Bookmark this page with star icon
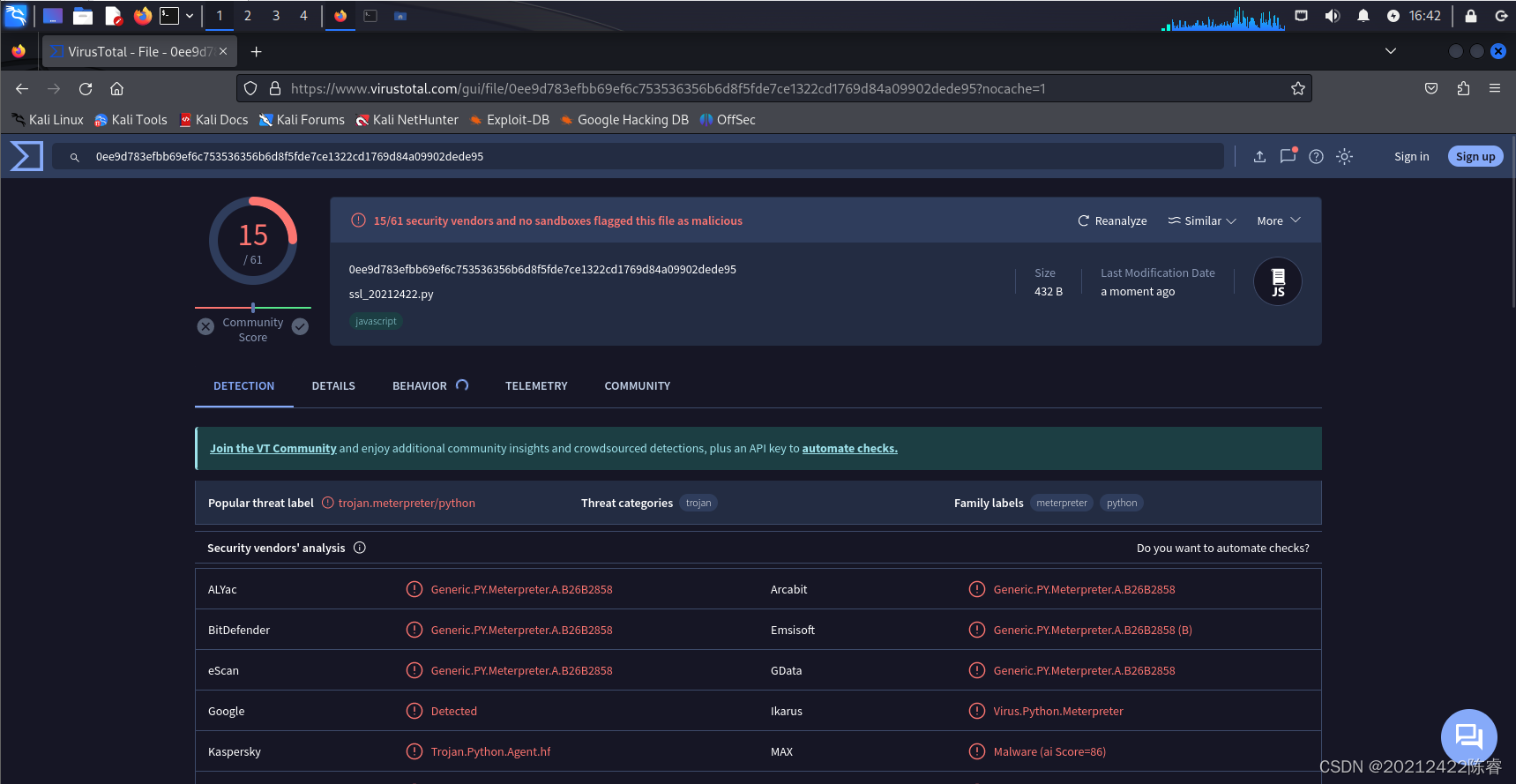The image size is (1516, 784). 1298,88
